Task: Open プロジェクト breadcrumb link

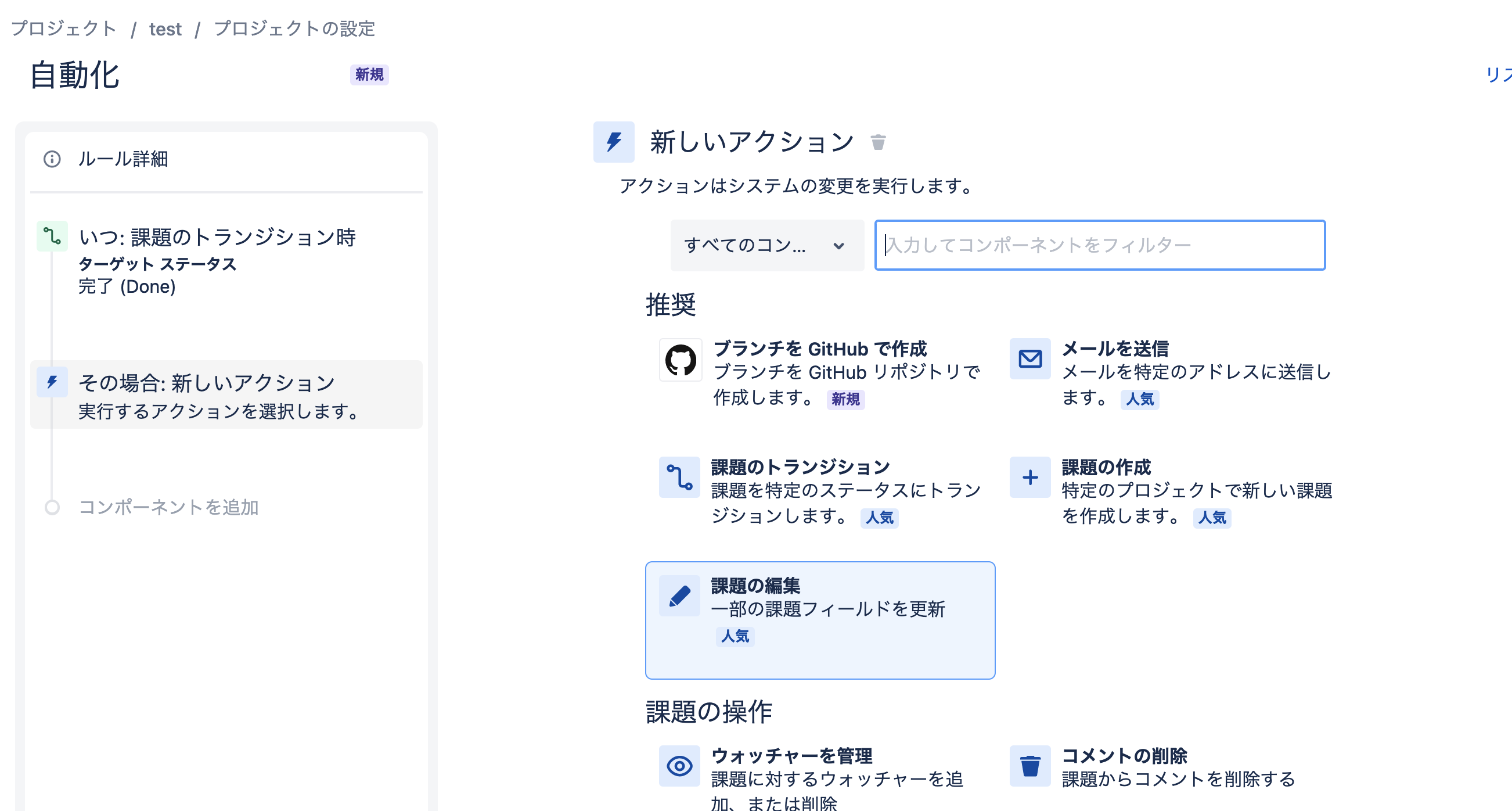Action: coord(64,29)
